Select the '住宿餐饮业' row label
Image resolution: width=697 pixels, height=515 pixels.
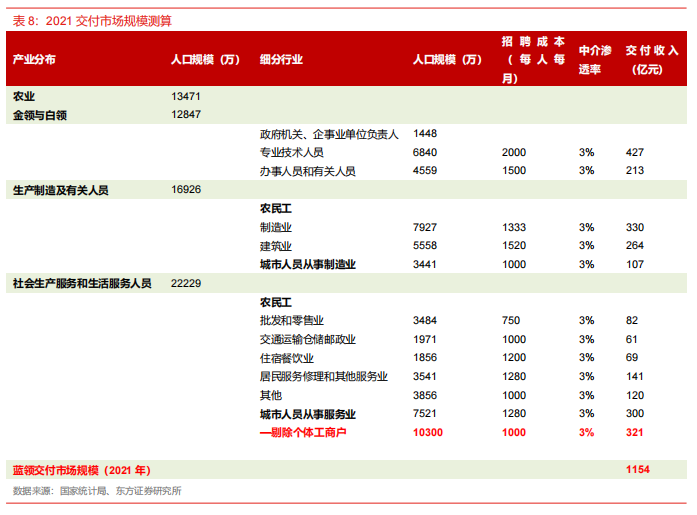[x=287, y=358]
